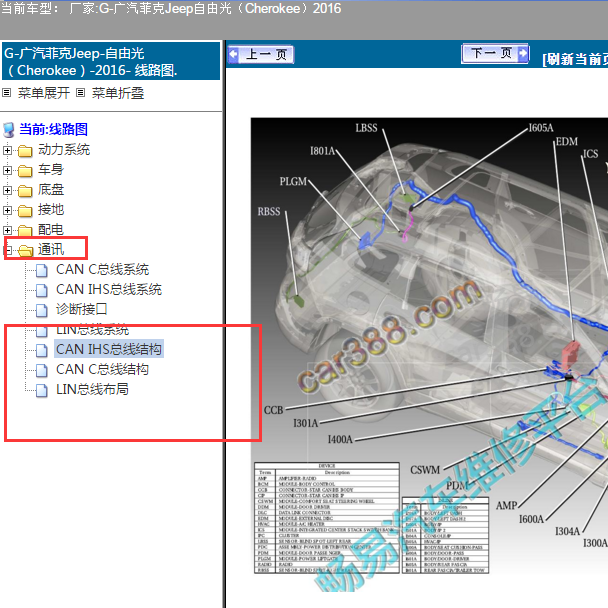The width and height of the screenshot is (608, 608).
Task: Click the I301A connector label
Action: coord(306,423)
